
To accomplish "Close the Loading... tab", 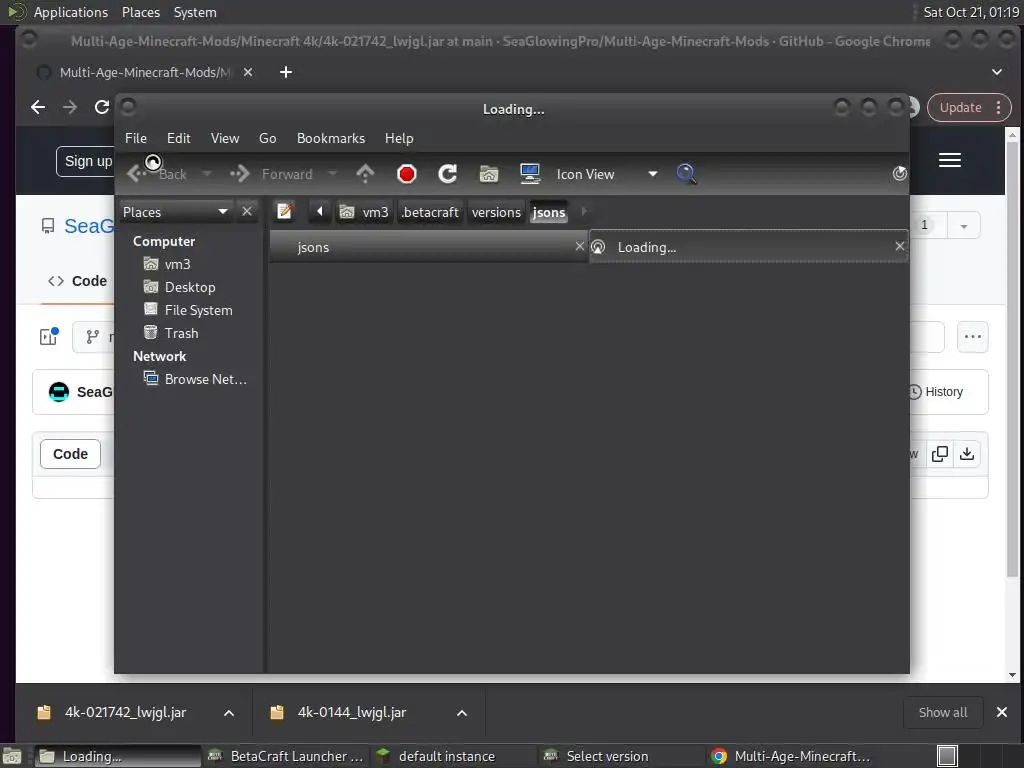I will pos(899,246).
